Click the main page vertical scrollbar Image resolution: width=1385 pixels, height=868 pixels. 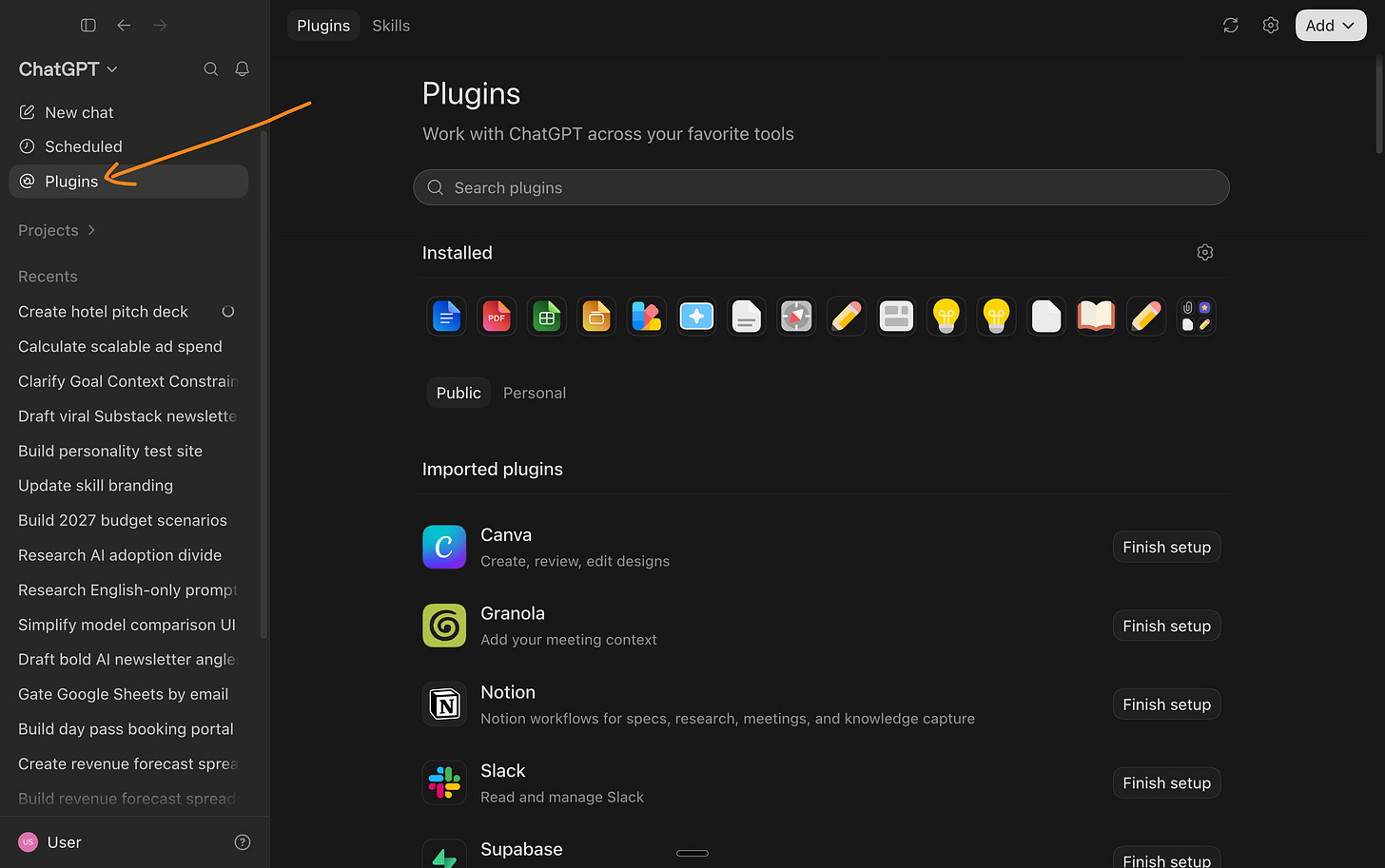coord(1380,105)
